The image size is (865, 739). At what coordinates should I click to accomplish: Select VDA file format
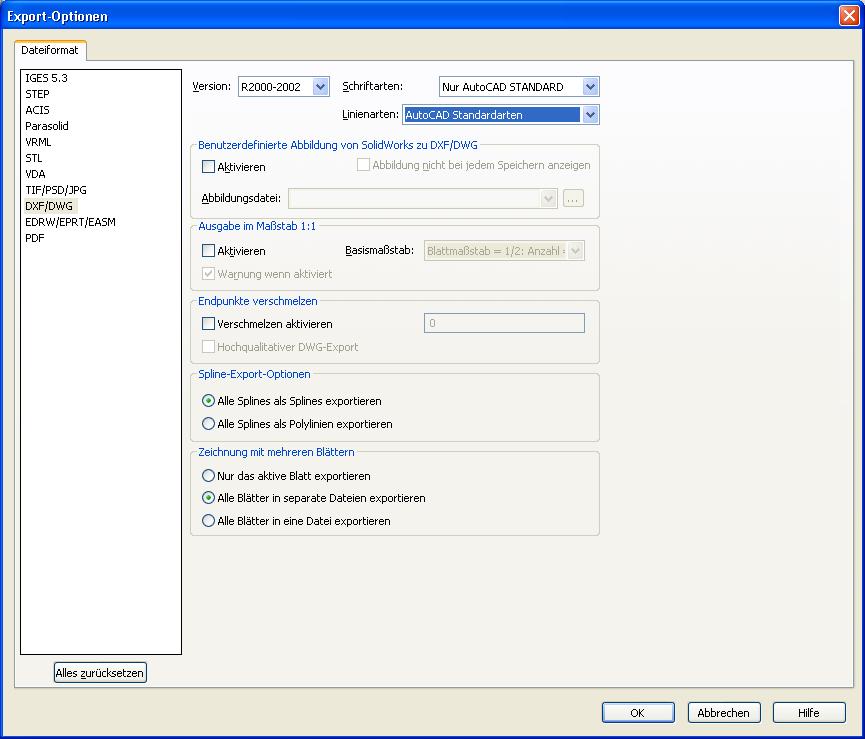point(35,174)
